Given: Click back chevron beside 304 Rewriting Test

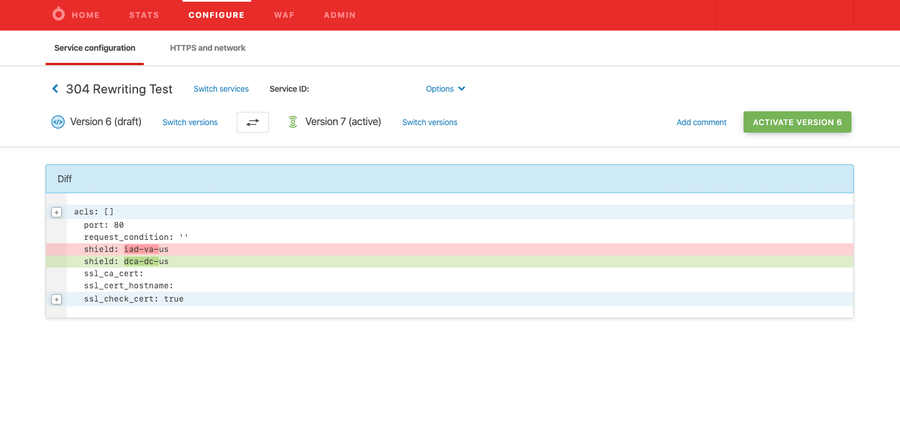Looking at the screenshot, I should (x=55, y=89).
